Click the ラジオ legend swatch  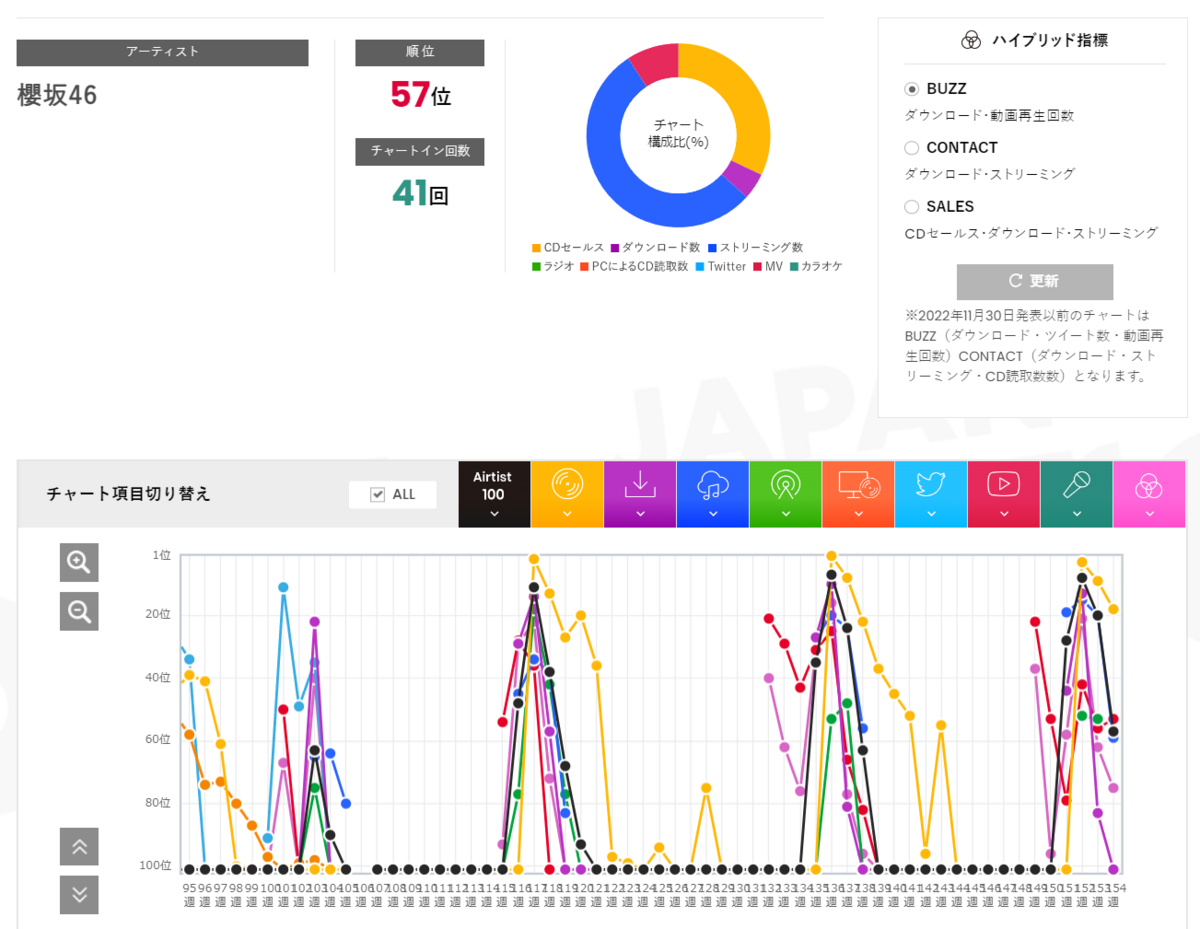536,266
